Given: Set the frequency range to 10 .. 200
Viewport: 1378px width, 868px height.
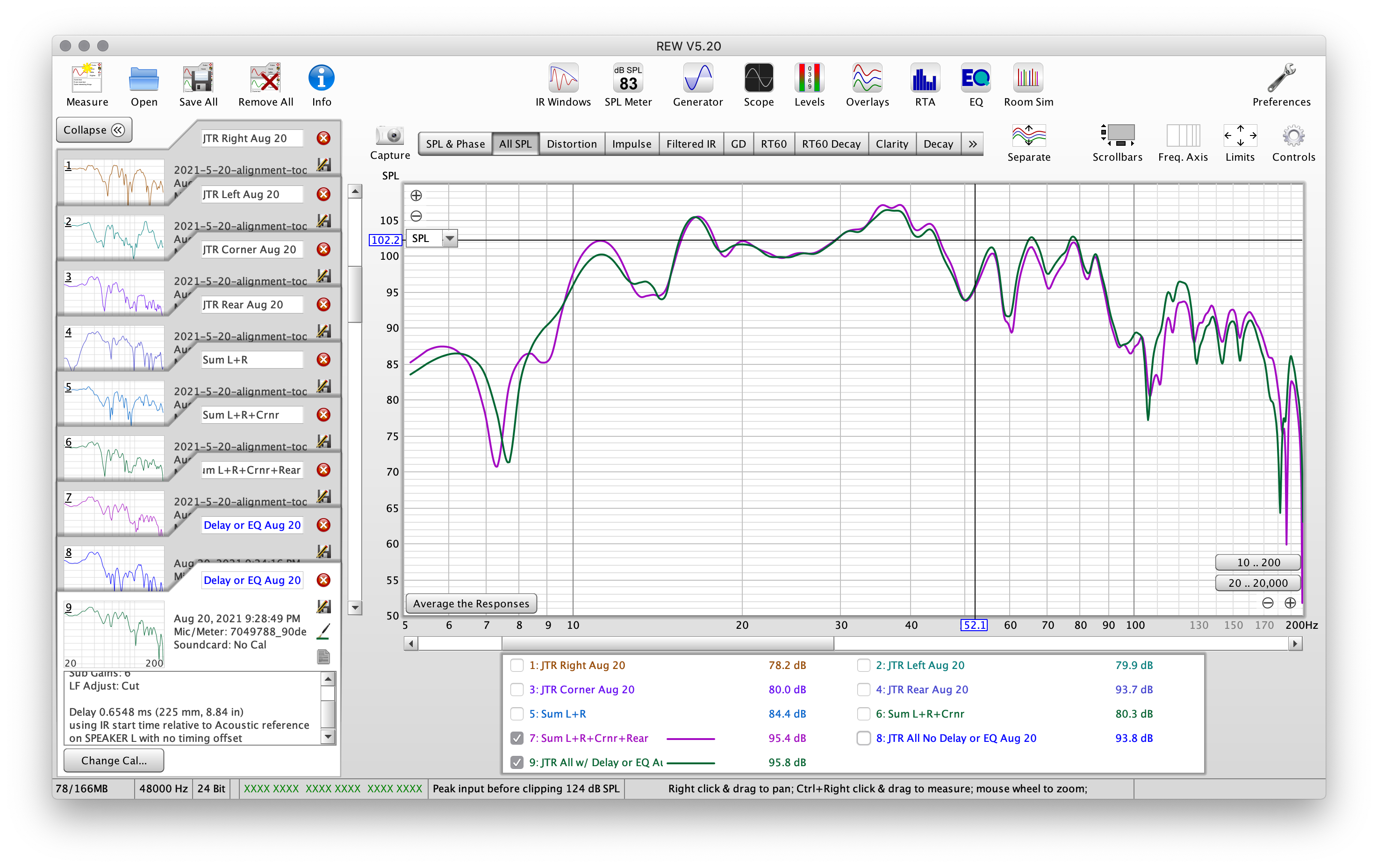Looking at the screenshot, I should click(x=1258, y=562).
